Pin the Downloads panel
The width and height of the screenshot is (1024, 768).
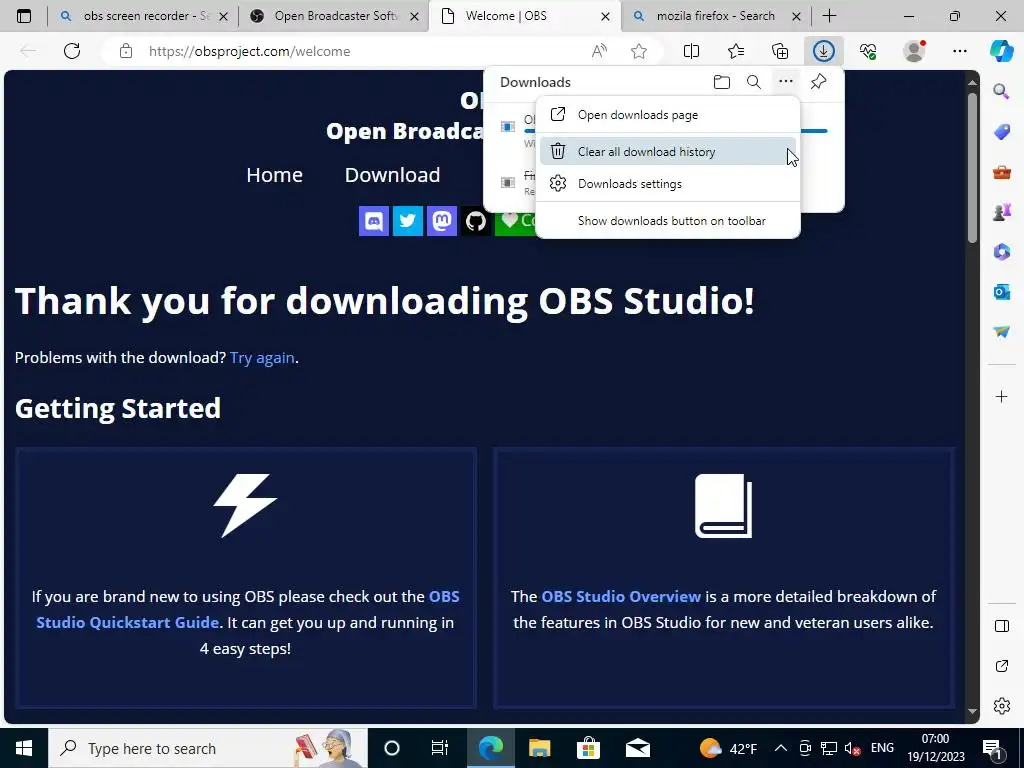tap(818, 82)
